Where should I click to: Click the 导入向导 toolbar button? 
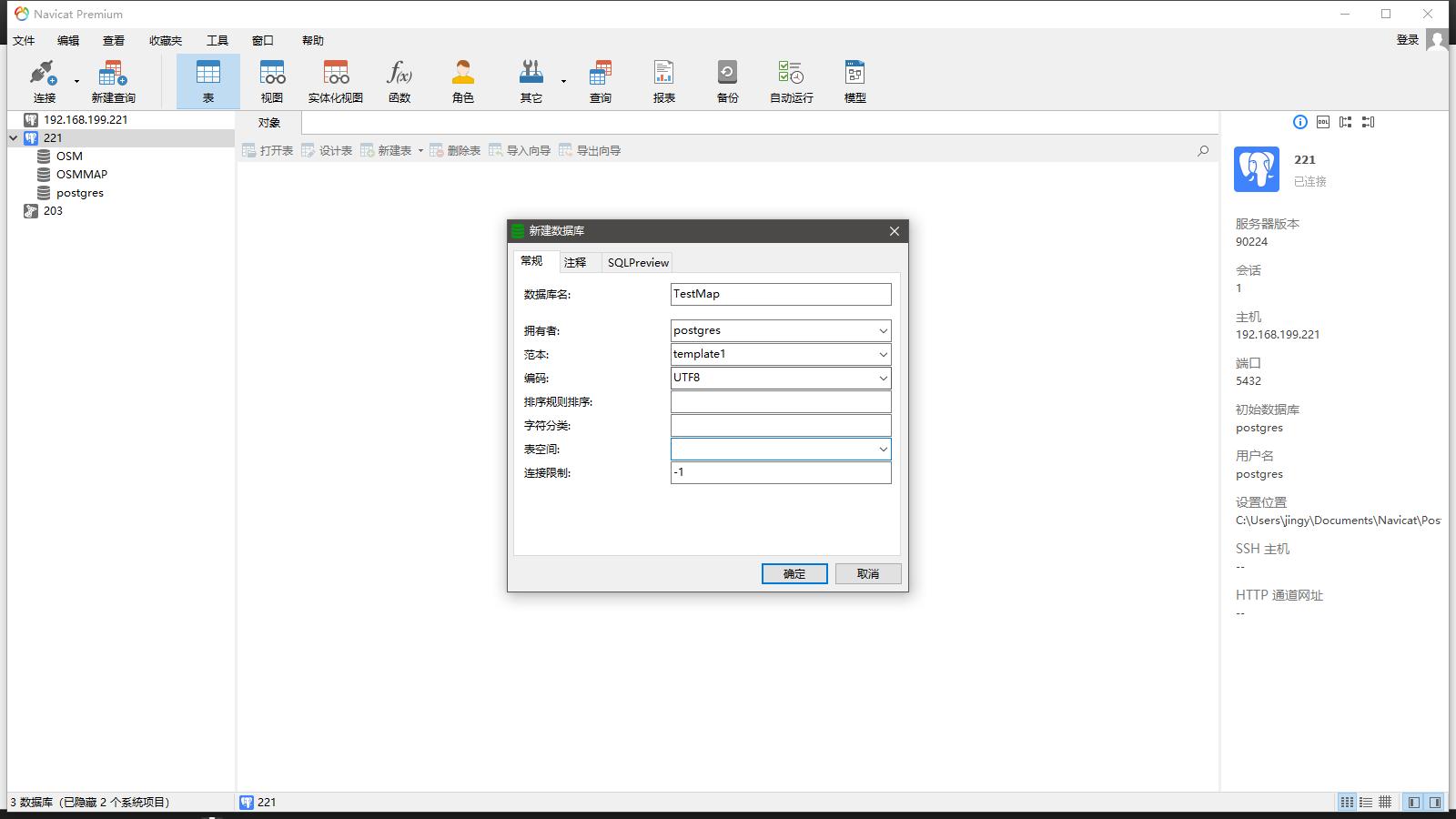[x=520, y=150]
